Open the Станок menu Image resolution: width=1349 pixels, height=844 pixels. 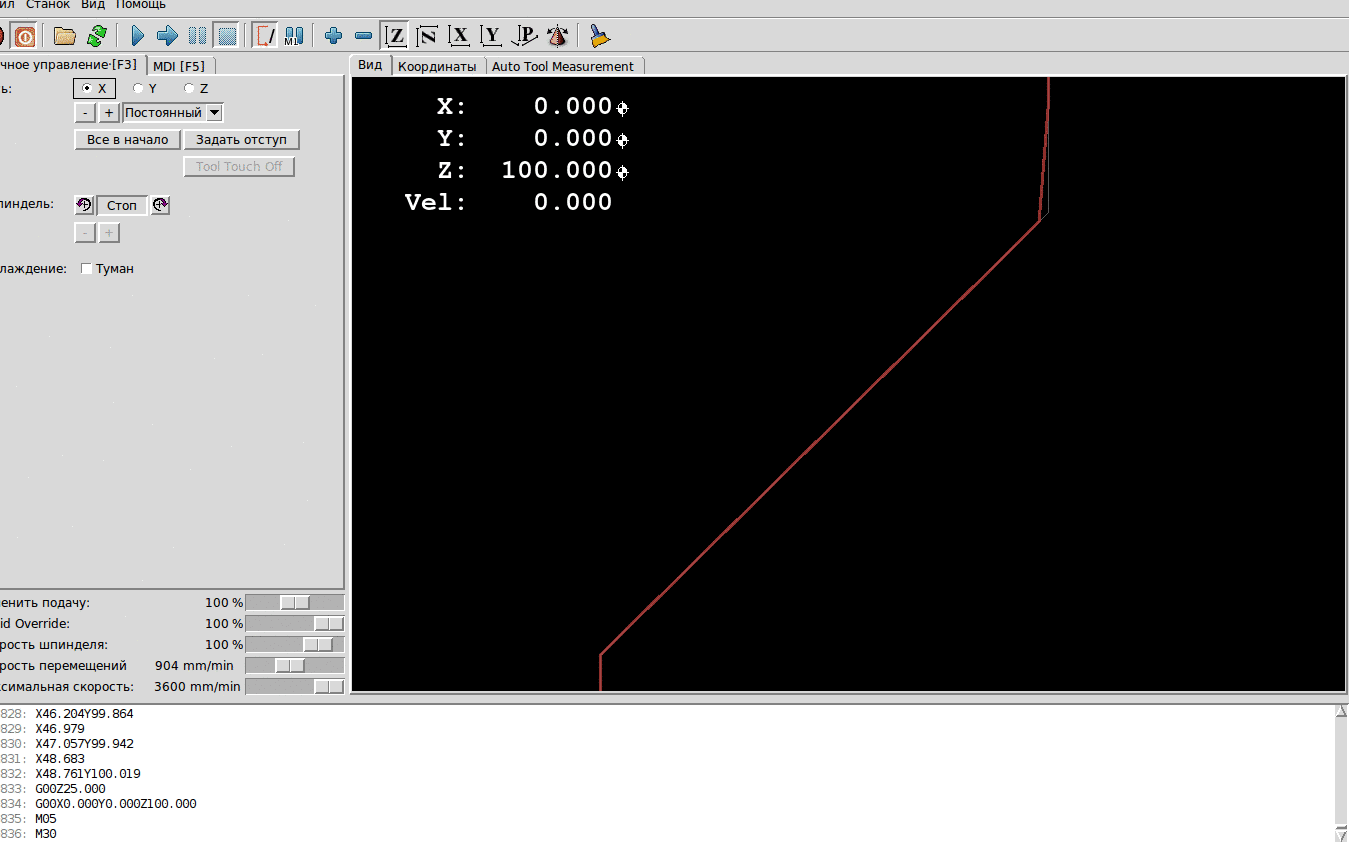pyautogui.click(x=48, y=5)
